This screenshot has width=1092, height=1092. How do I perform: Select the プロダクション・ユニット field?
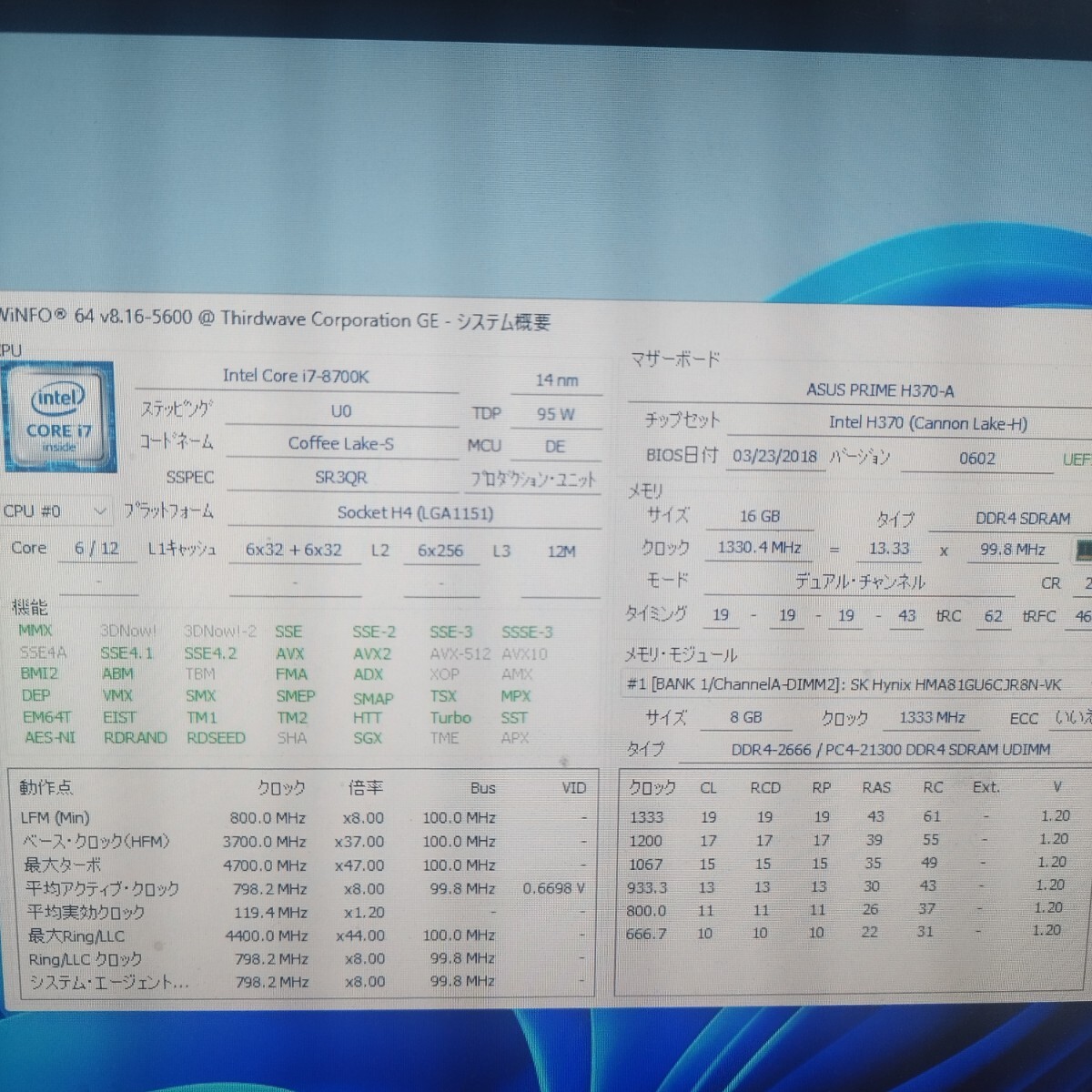(534, 480)
